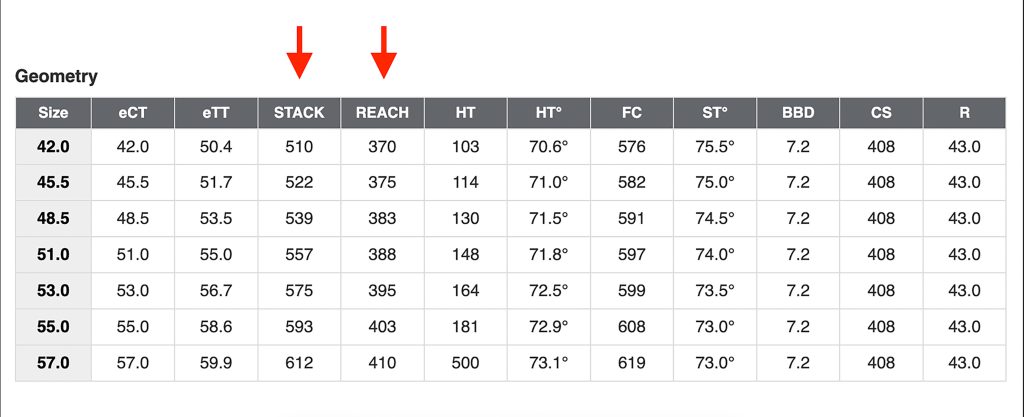Click the eCT column header
This screenshot has height=417, width=1024.
coord(133,113)
